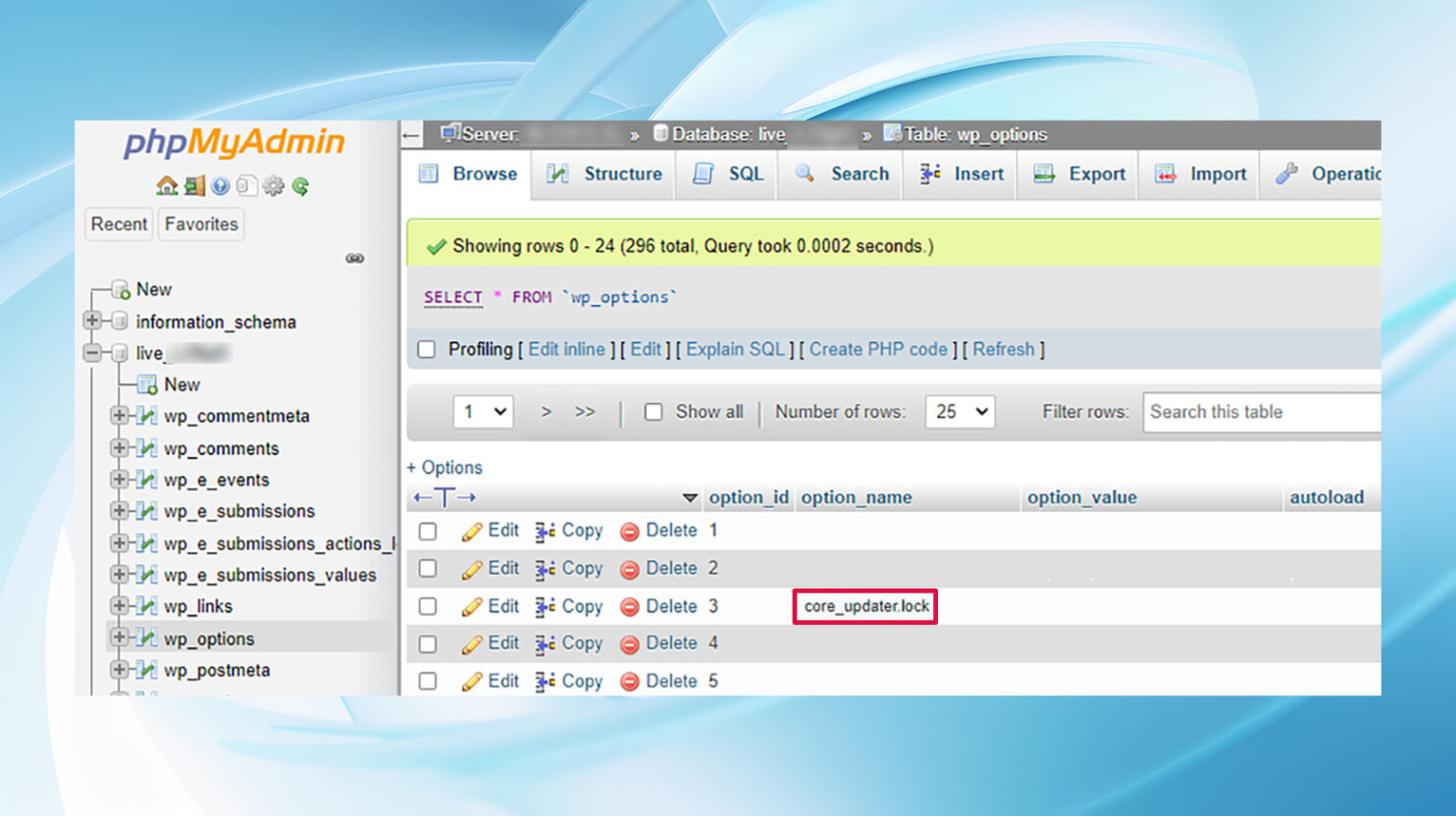Image resolution: width=1456 pixels, height=816 pixels.
Task: Click the Copy icon for row 5
Action: point(546,682)
